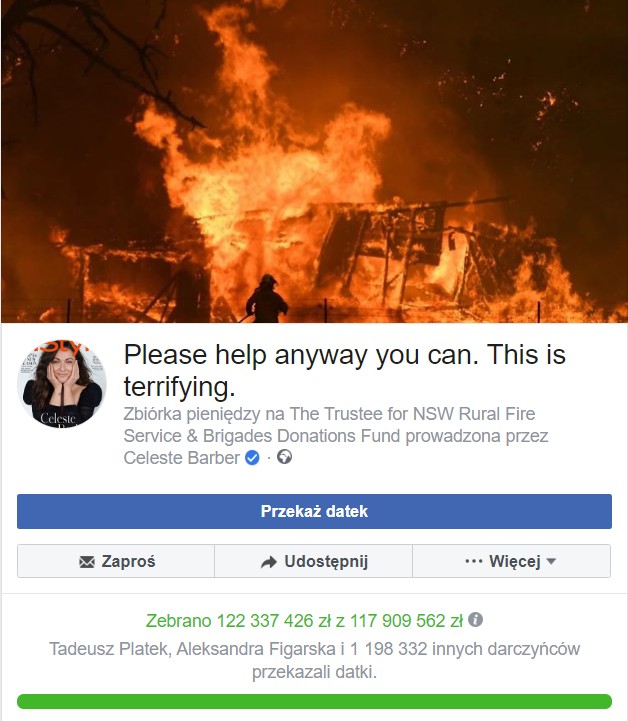Screen dimensions: 628x721
Task: Click the goal amount 117 909 562 zł
Action: pyautogui.click(x=406, y=620)
